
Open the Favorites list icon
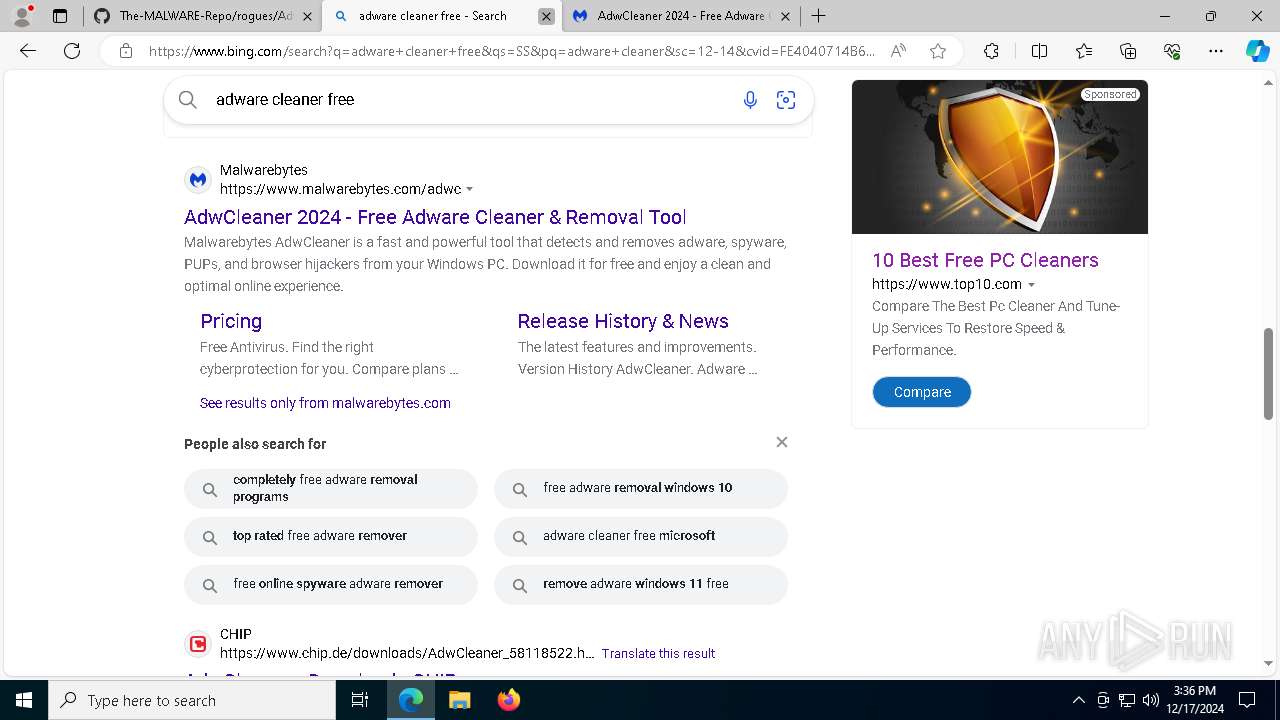pos(1084,51)
